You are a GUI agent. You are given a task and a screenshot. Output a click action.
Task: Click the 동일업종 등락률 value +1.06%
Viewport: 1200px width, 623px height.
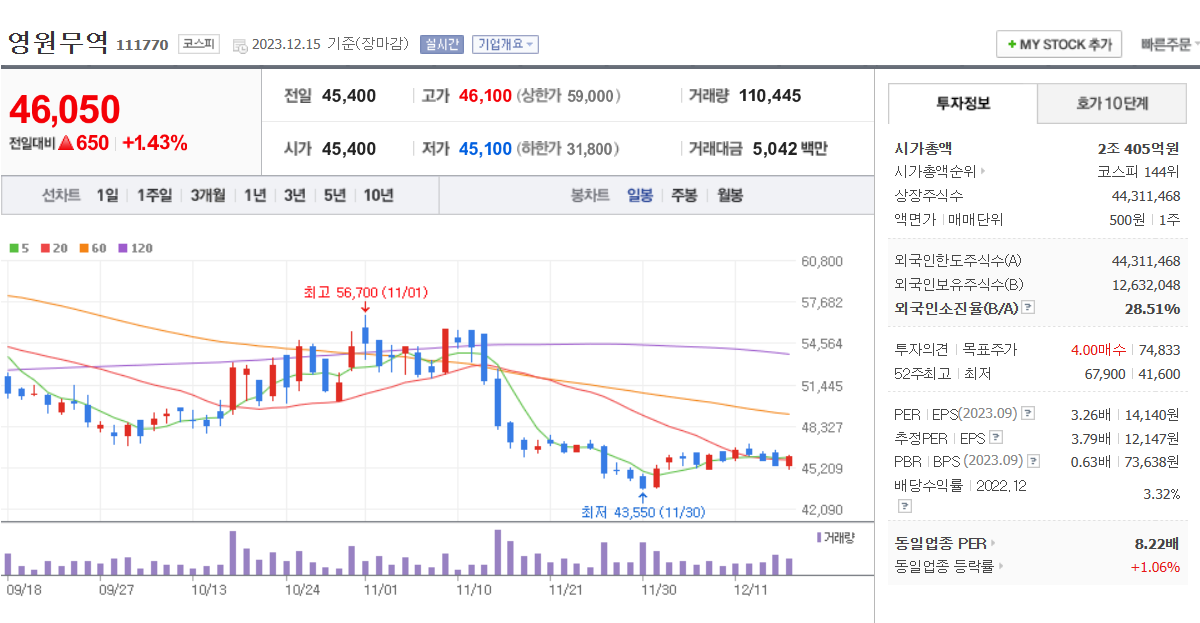(x=1155, y=566)
